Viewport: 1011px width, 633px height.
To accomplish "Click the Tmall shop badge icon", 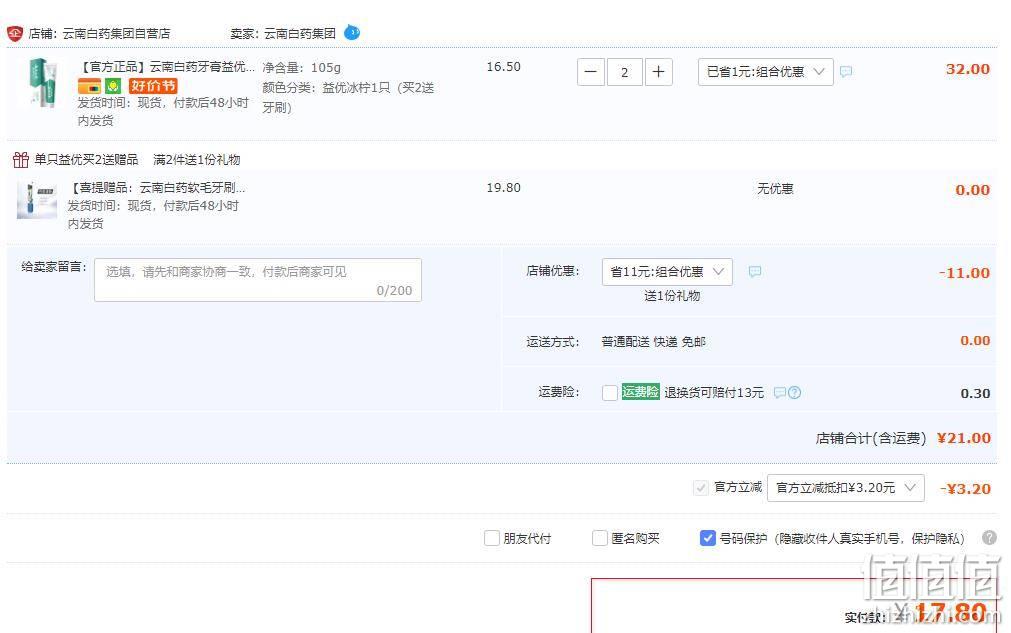I will coord(15,33).
